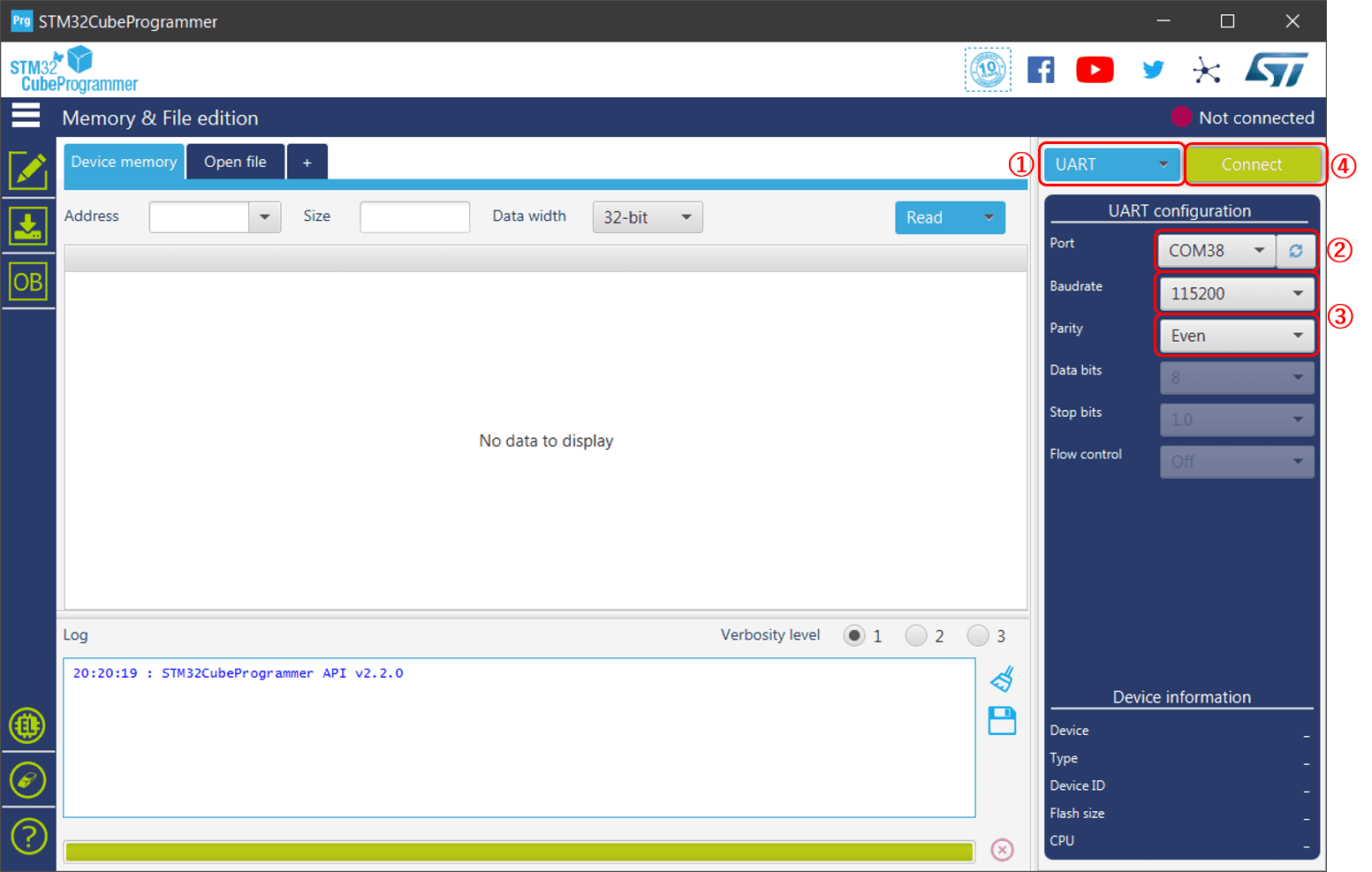The width and height of the screenshot is (1372, 872).
Task: Switch to the Open file tab
Action: point(235,162)
